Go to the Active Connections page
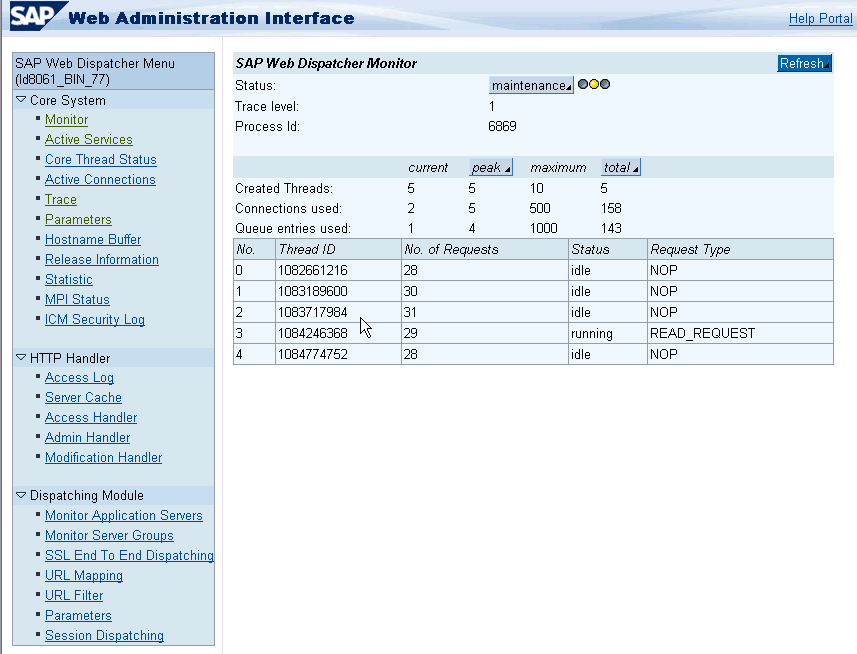Image resolution: width=857 pixels, height=654 pixels. [100, 180]
